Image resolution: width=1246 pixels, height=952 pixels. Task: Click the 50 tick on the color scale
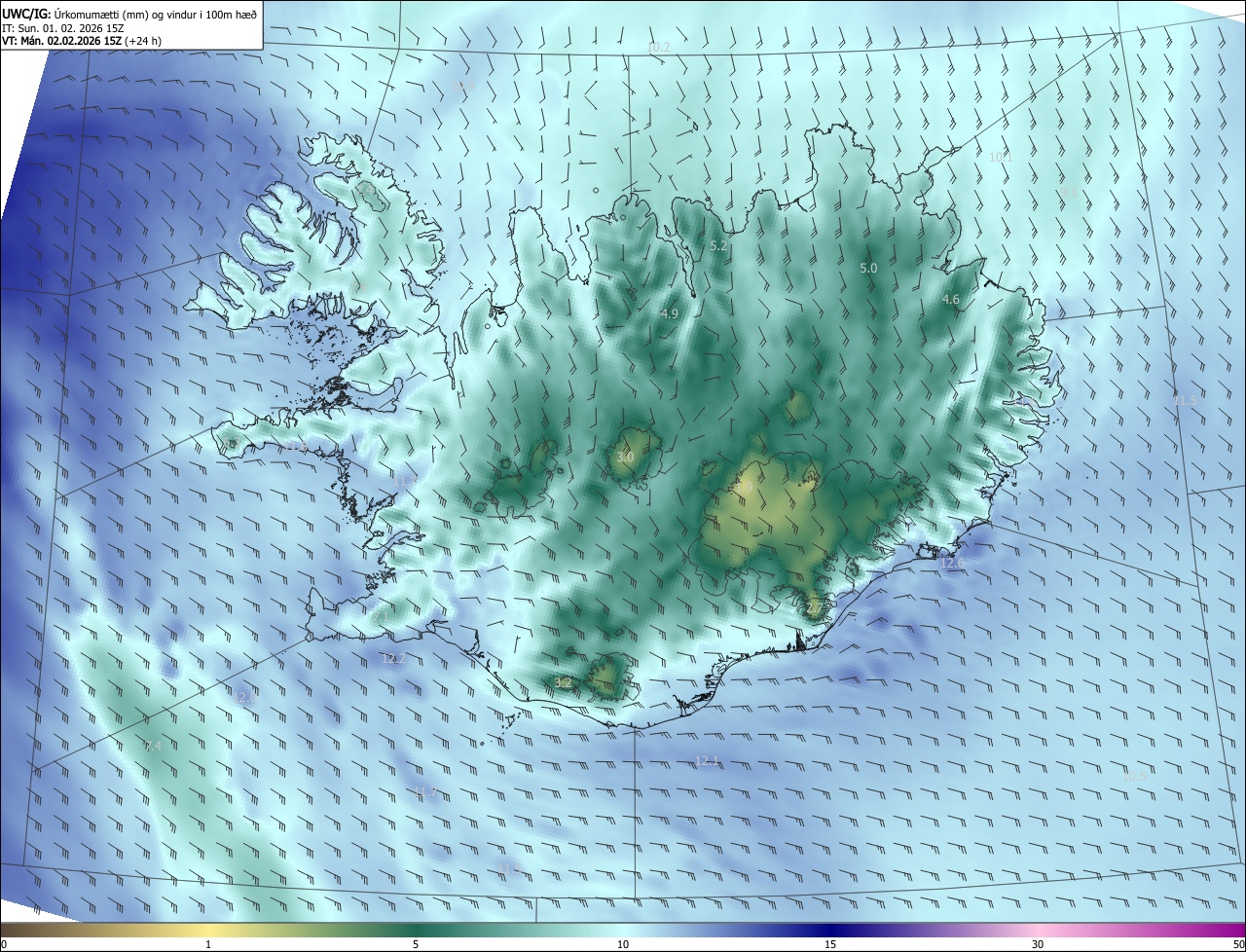coord(1238,944)
